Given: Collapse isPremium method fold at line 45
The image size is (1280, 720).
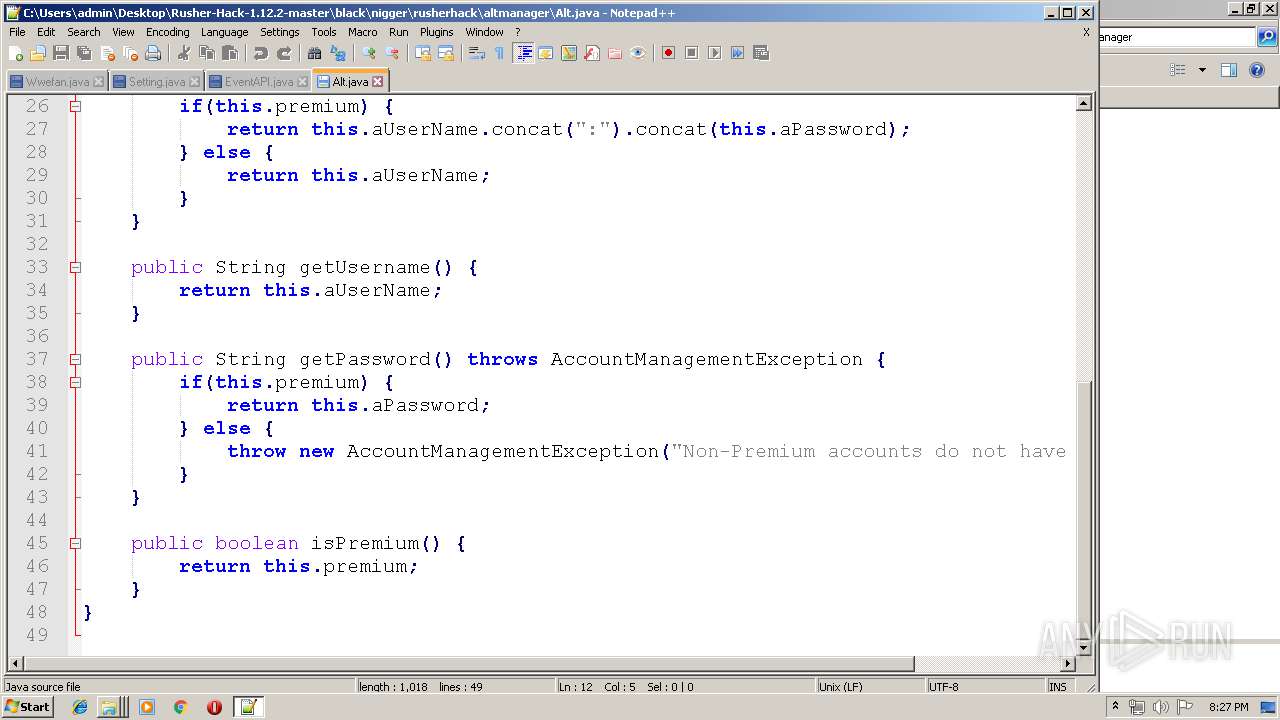Looking at the screenshot, I should tap(75, 543).
